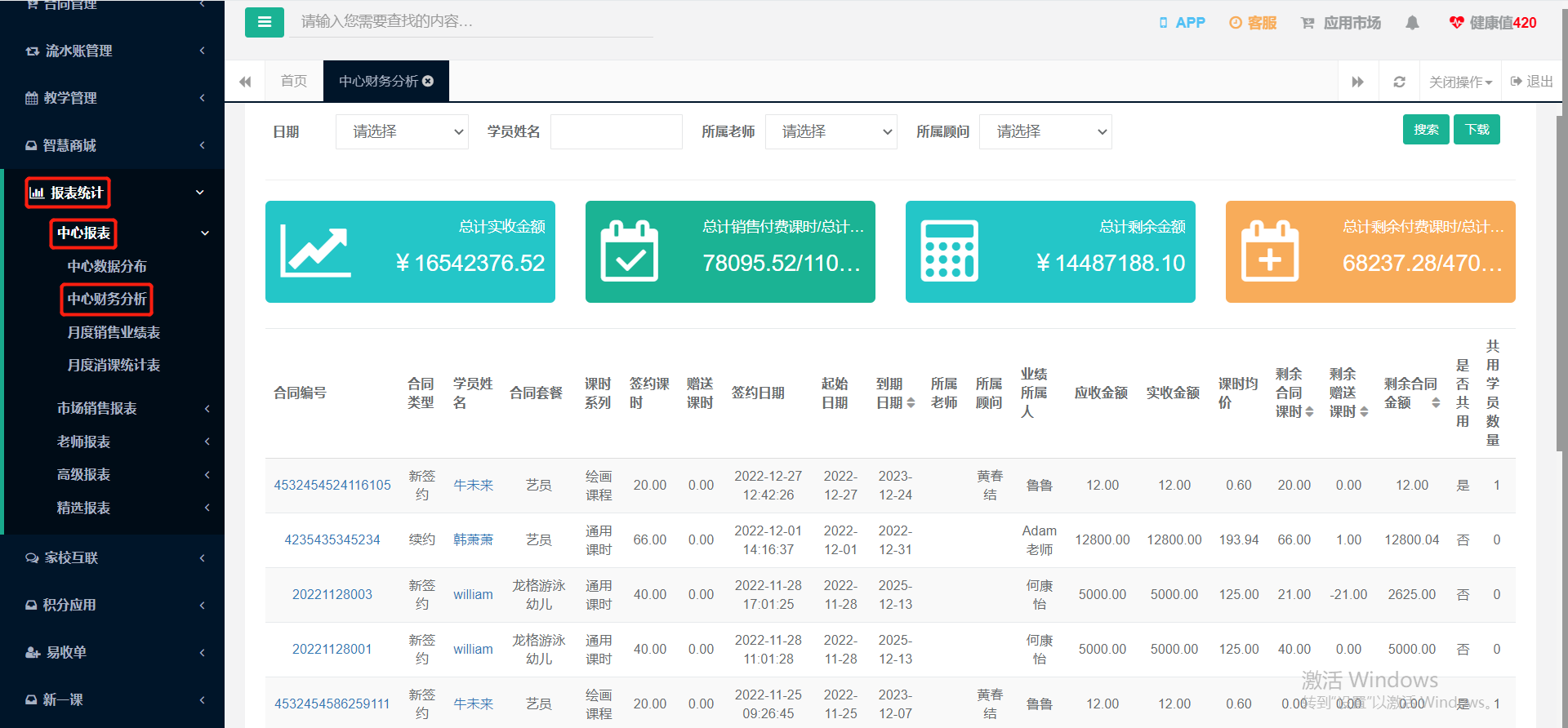The height and width of the screenshot is (728, 1568).
Task: Click the 退出 logout button
Action: (x=1532, y=82)
